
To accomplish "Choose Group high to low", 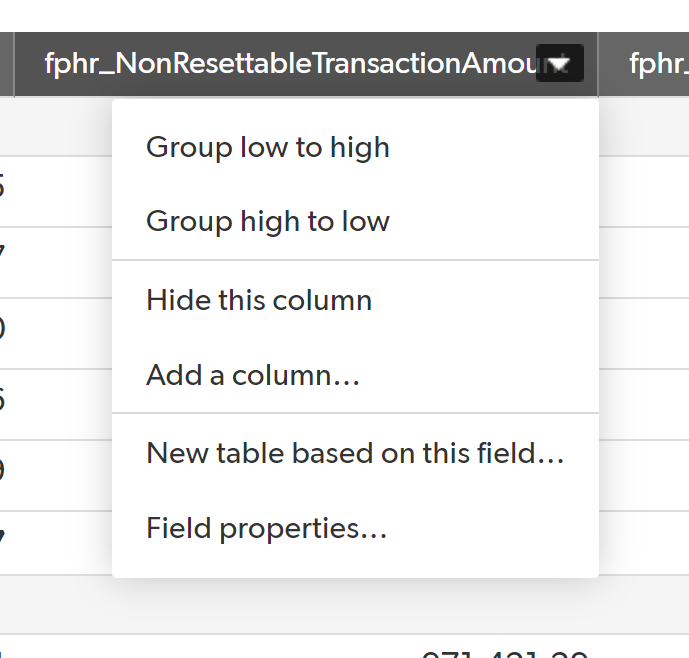I will pyautogui.click(x=268, y=221).
